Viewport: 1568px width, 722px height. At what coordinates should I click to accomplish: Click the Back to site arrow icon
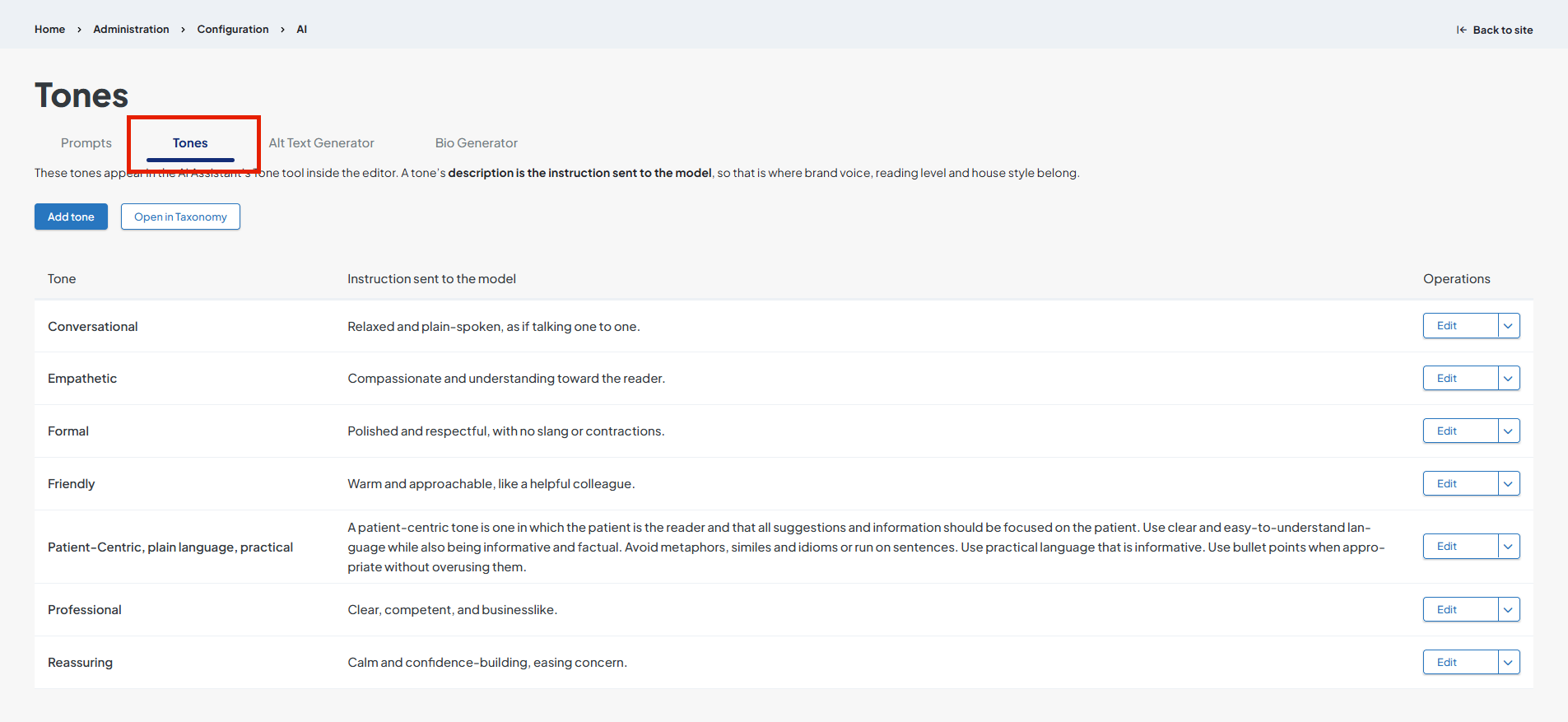pyautogui.click(x=1461, y=30)
